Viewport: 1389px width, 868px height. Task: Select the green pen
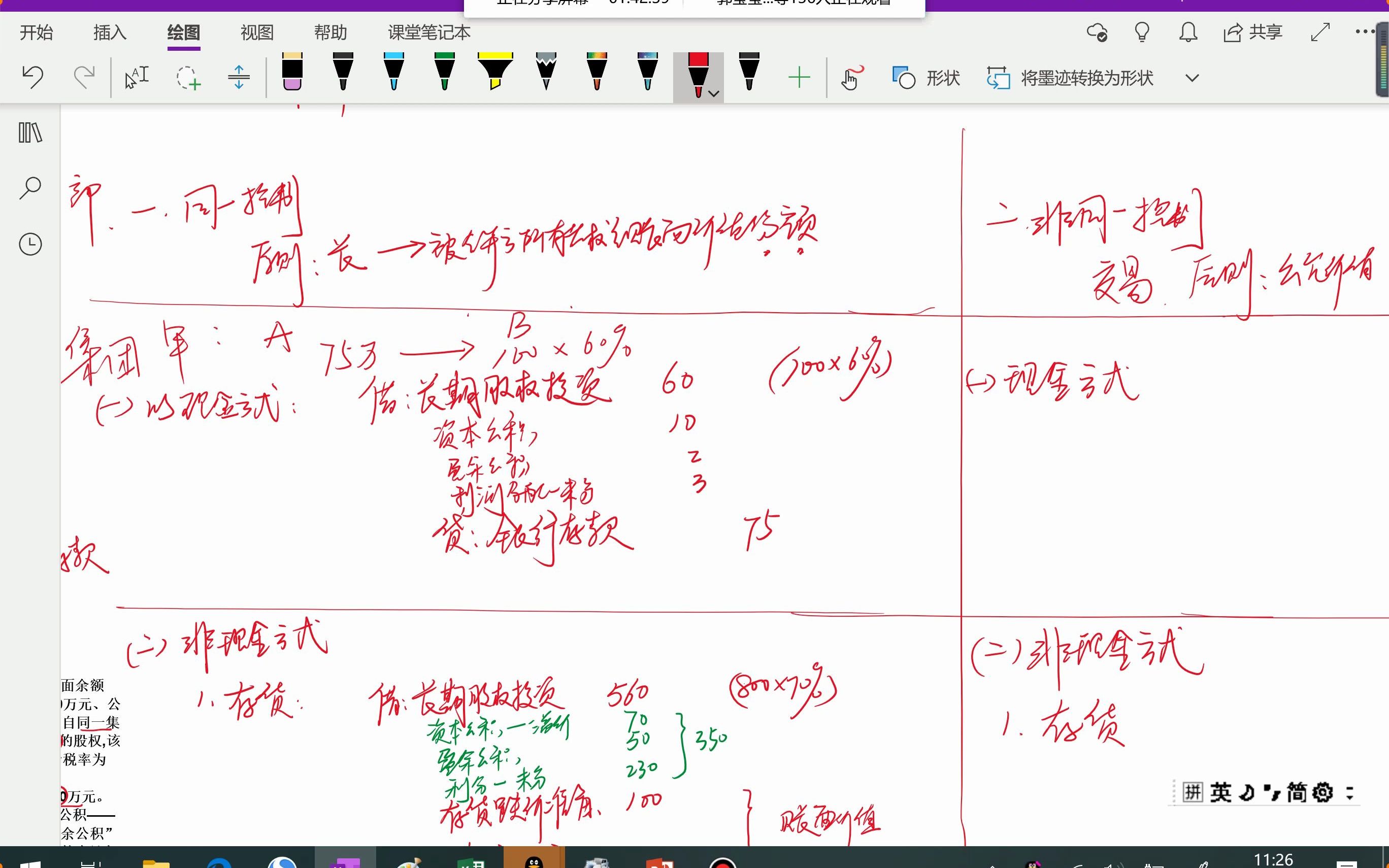tap(444, 72)
